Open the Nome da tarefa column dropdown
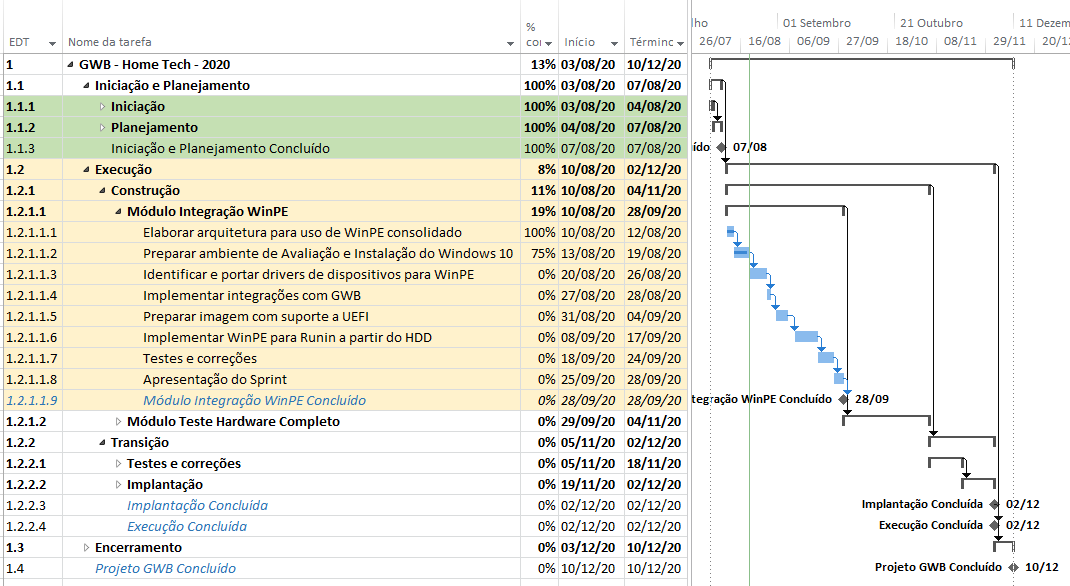 click(510, 44)
